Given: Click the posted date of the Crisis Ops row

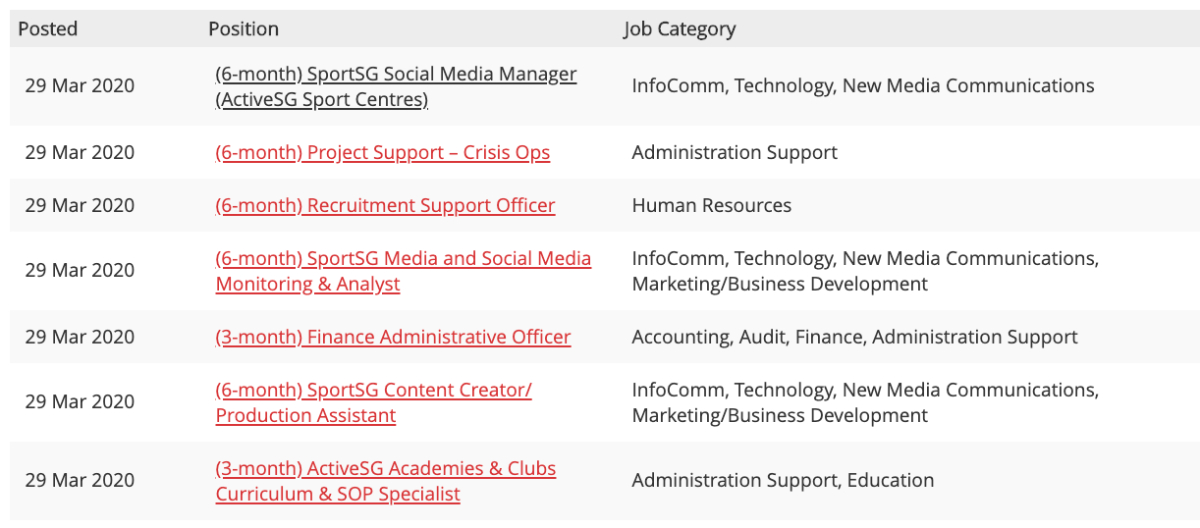Looking at the screenshot, I should point(79,153).
